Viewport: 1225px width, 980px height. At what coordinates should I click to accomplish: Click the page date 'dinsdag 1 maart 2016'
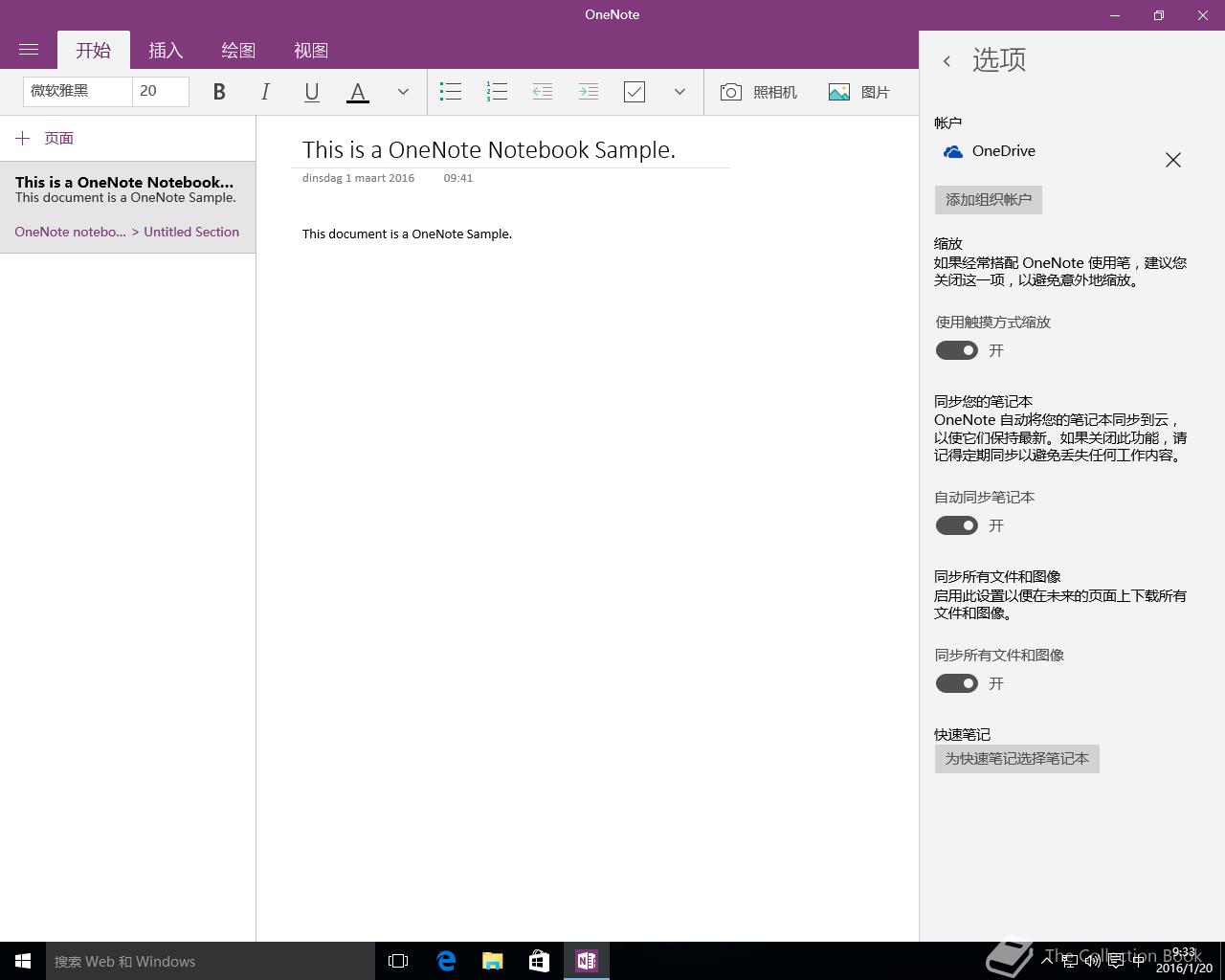click(x=358, y=178)
